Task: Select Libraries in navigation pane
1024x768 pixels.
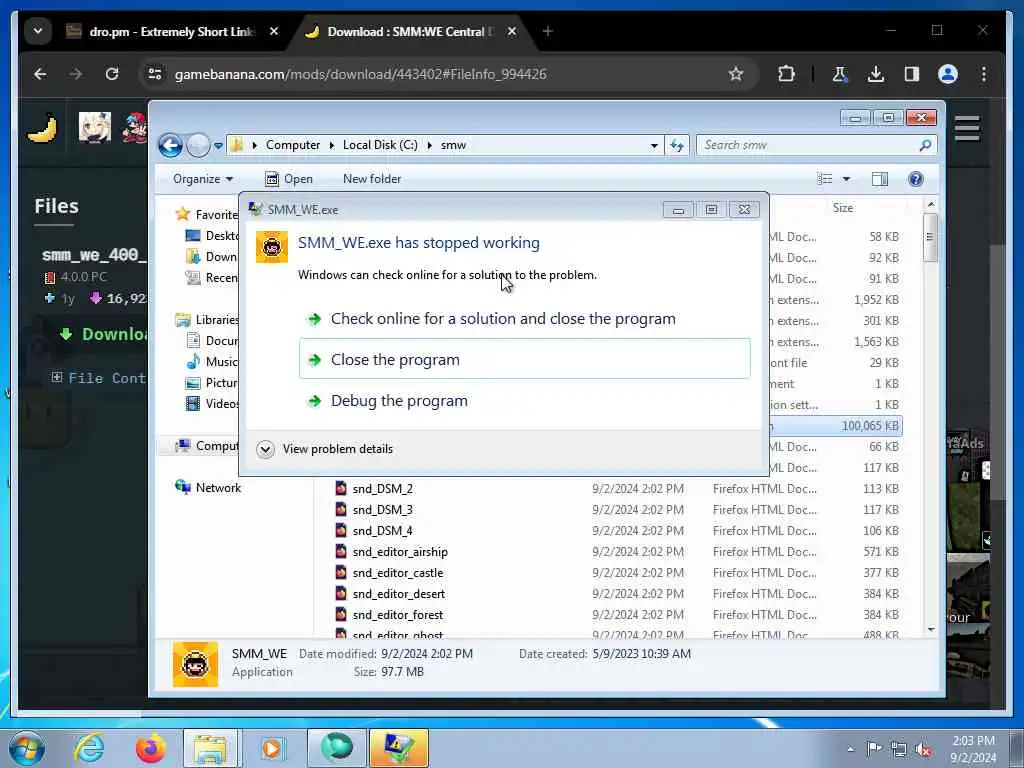Action: point(217,319)
